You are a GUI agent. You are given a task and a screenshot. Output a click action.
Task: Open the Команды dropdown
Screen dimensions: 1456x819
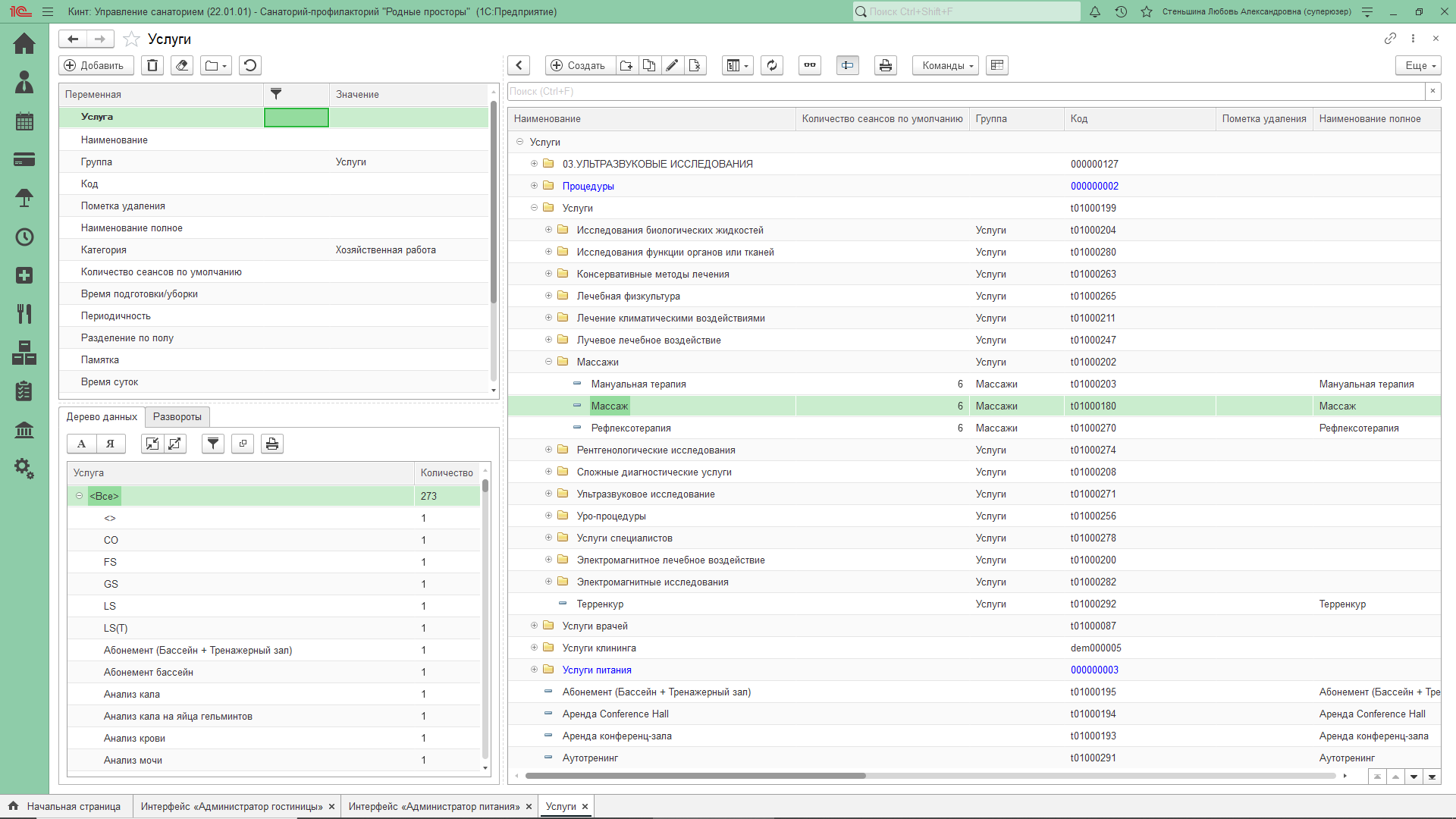[x=946, y=66]
